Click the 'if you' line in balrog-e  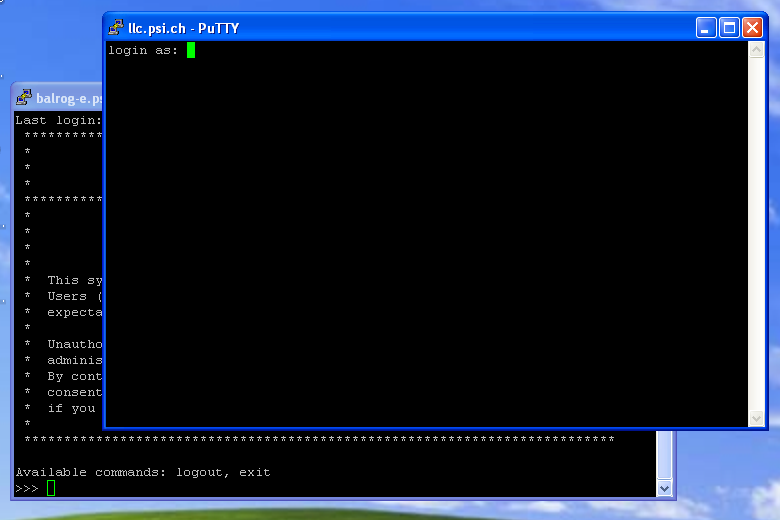[71, 409]
